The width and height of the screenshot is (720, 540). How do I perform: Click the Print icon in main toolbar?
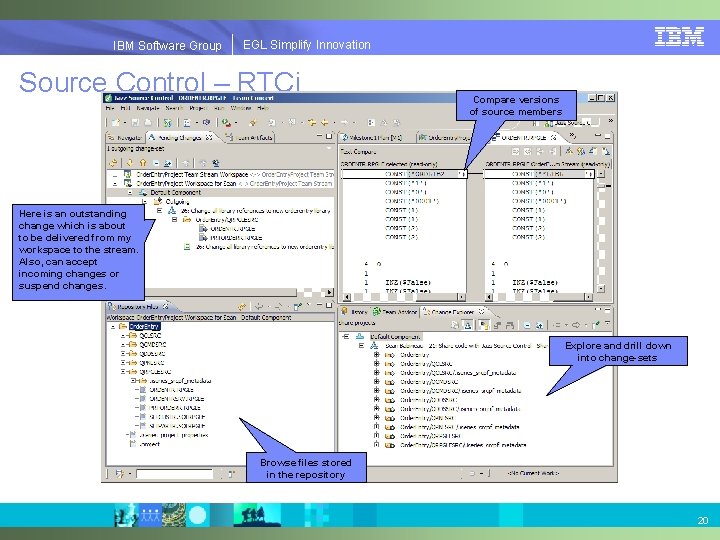click(148, 123)
